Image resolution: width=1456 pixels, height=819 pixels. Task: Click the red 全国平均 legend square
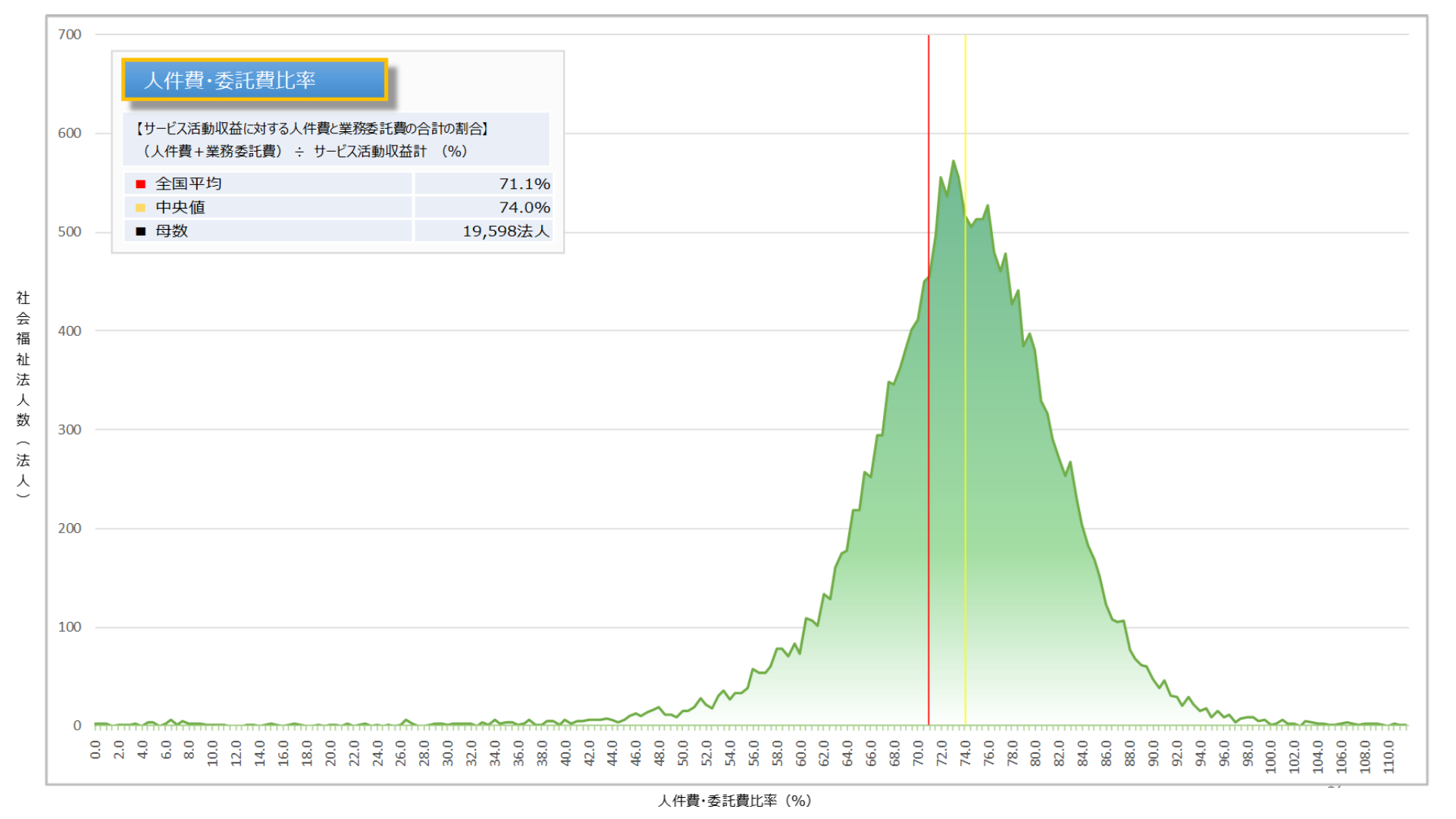(140, 184)
